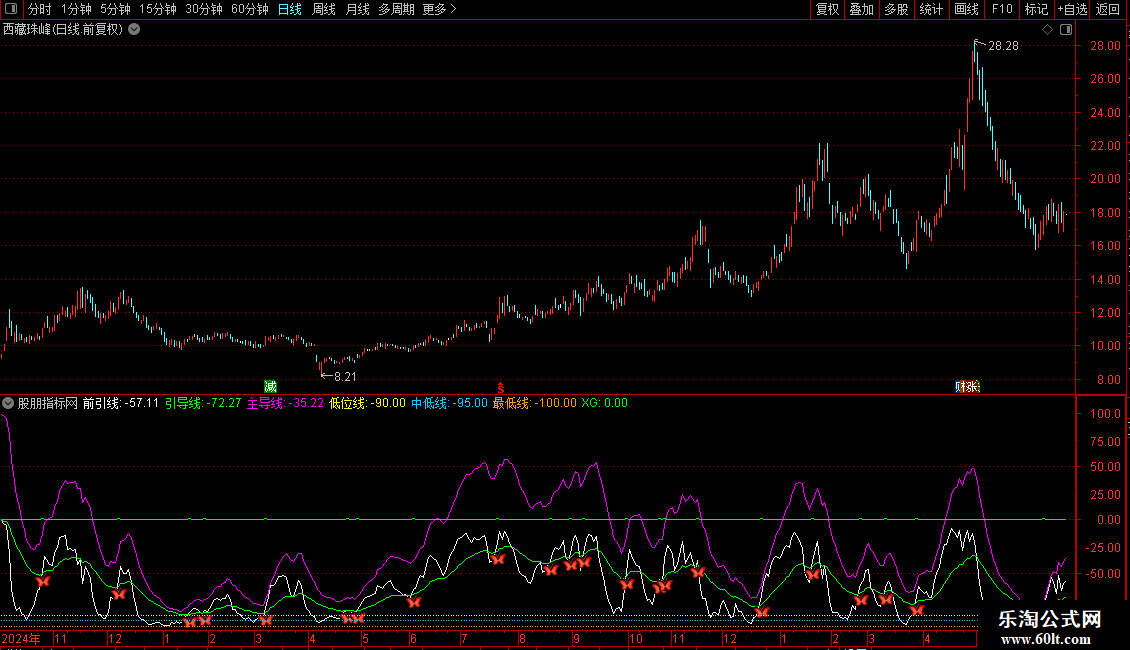Click the 2024年 label on time axis
Screen dimensions: 1130x650
(x=21, y=639)
